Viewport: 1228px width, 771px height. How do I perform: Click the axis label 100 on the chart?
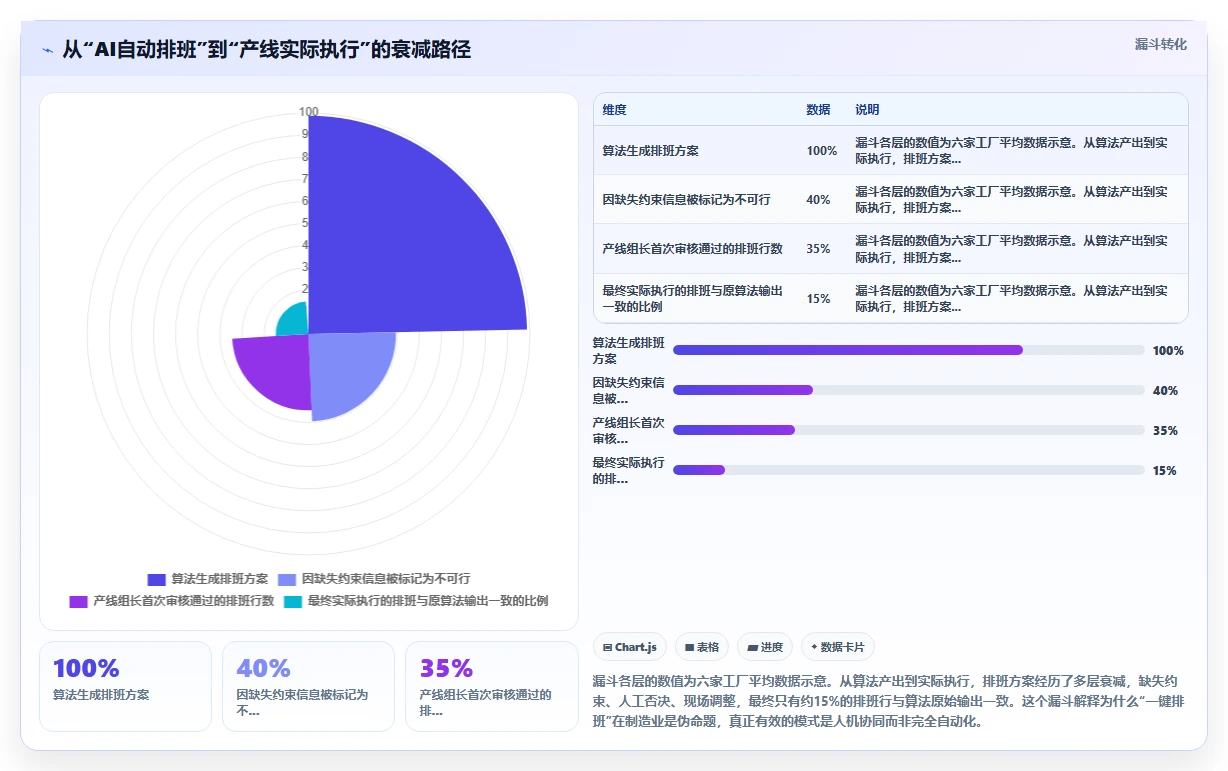click(309, 112)
